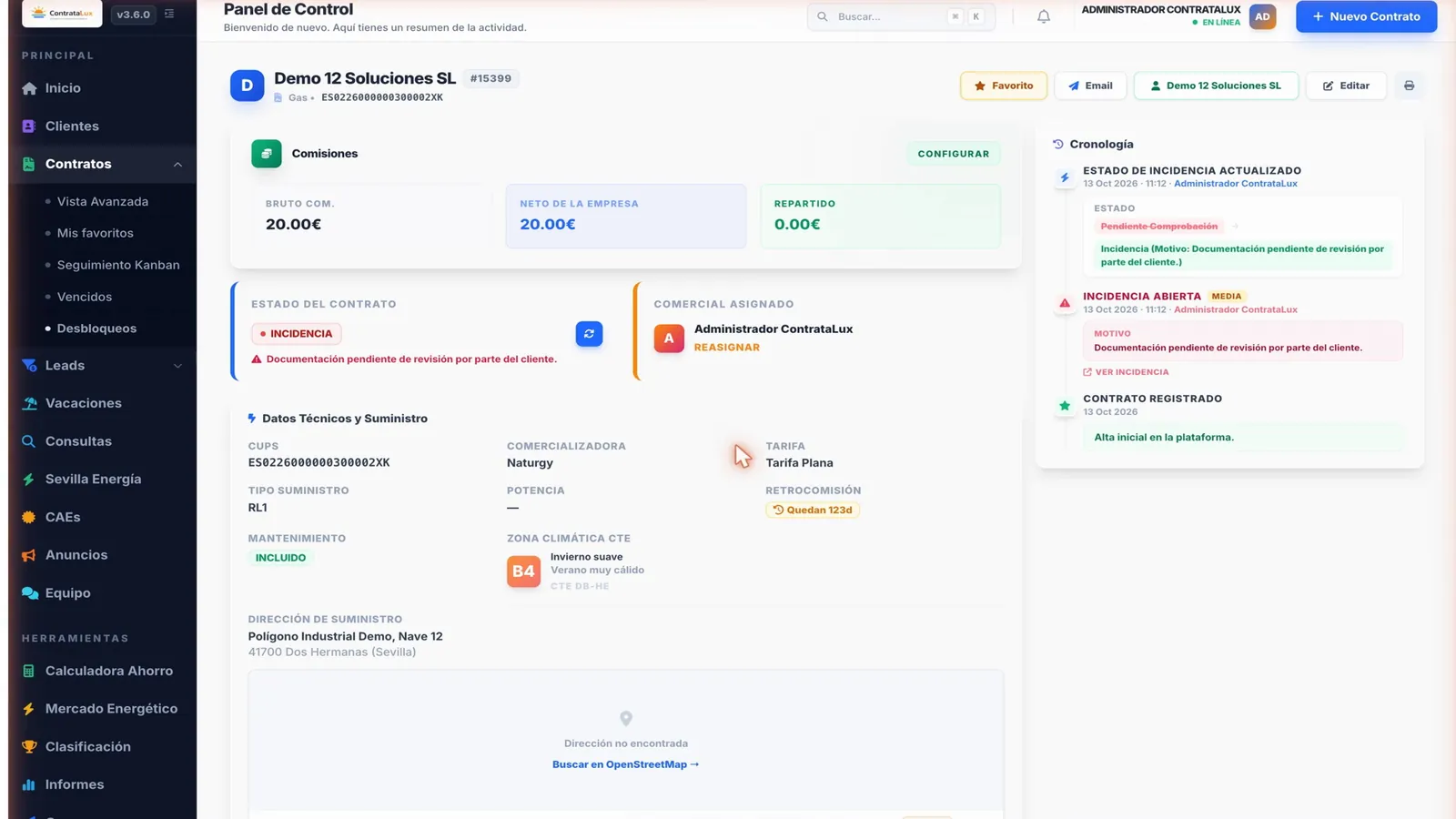Click the B4 climate zone badge

523,571
